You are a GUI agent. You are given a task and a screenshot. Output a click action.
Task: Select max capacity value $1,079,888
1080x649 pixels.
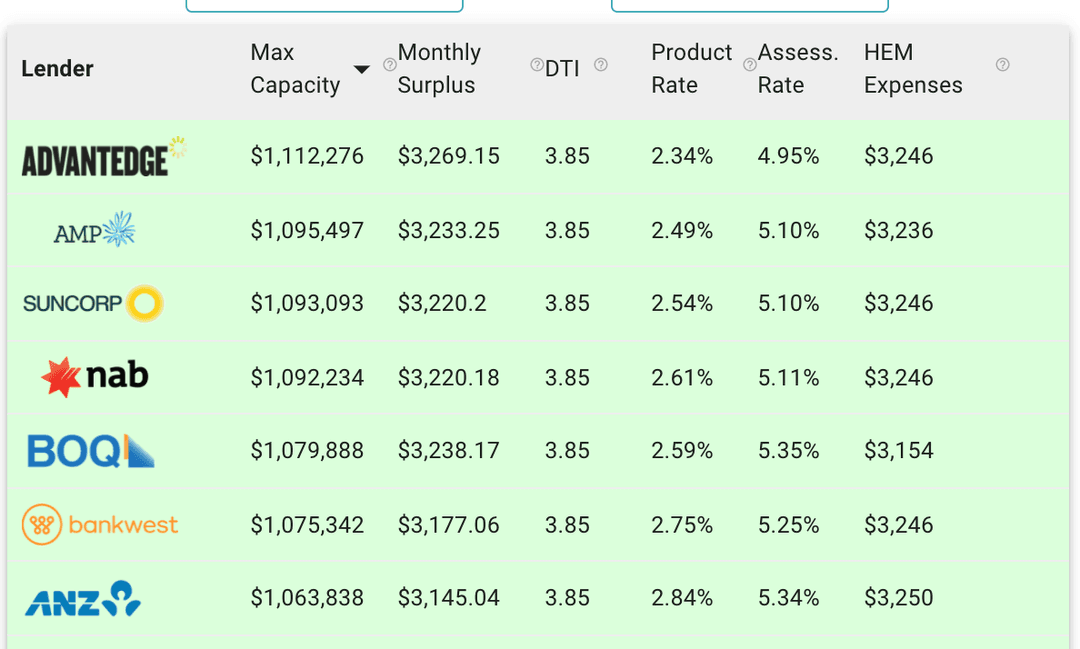pyautogui.click(x=307, y=451)
